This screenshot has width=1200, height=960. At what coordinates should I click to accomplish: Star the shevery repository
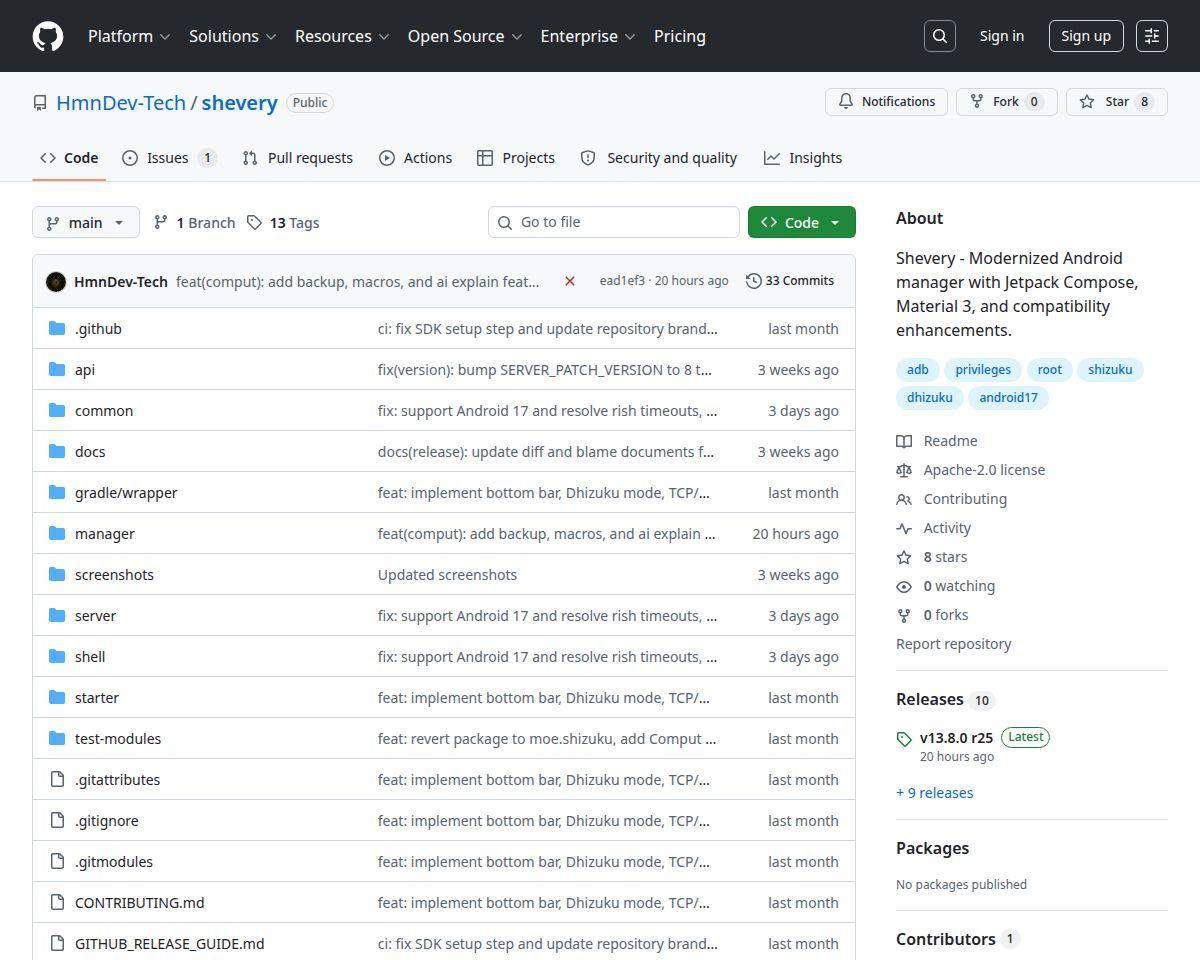[x=1117, y=102]
